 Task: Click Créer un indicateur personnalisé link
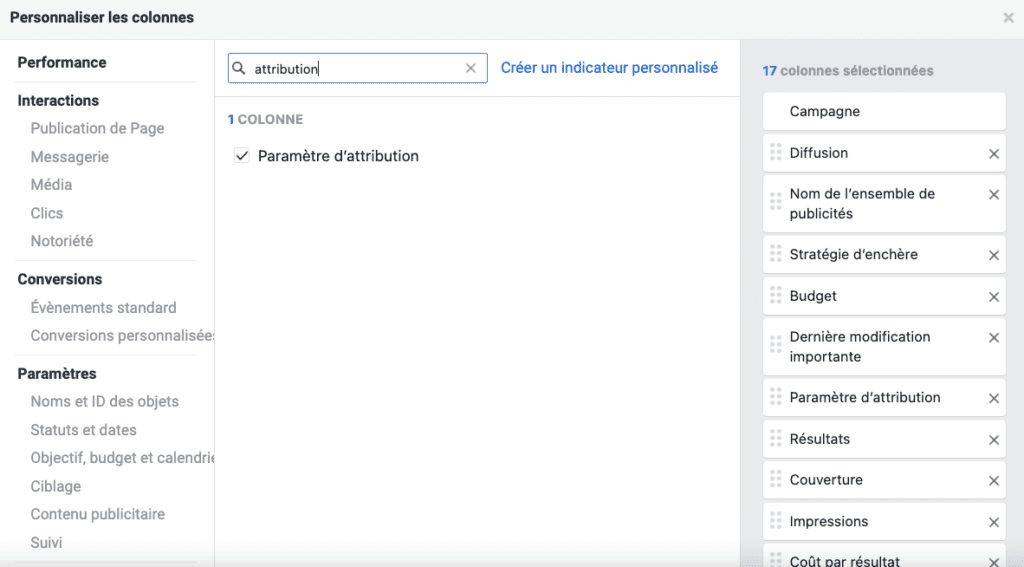click(609, 68)
